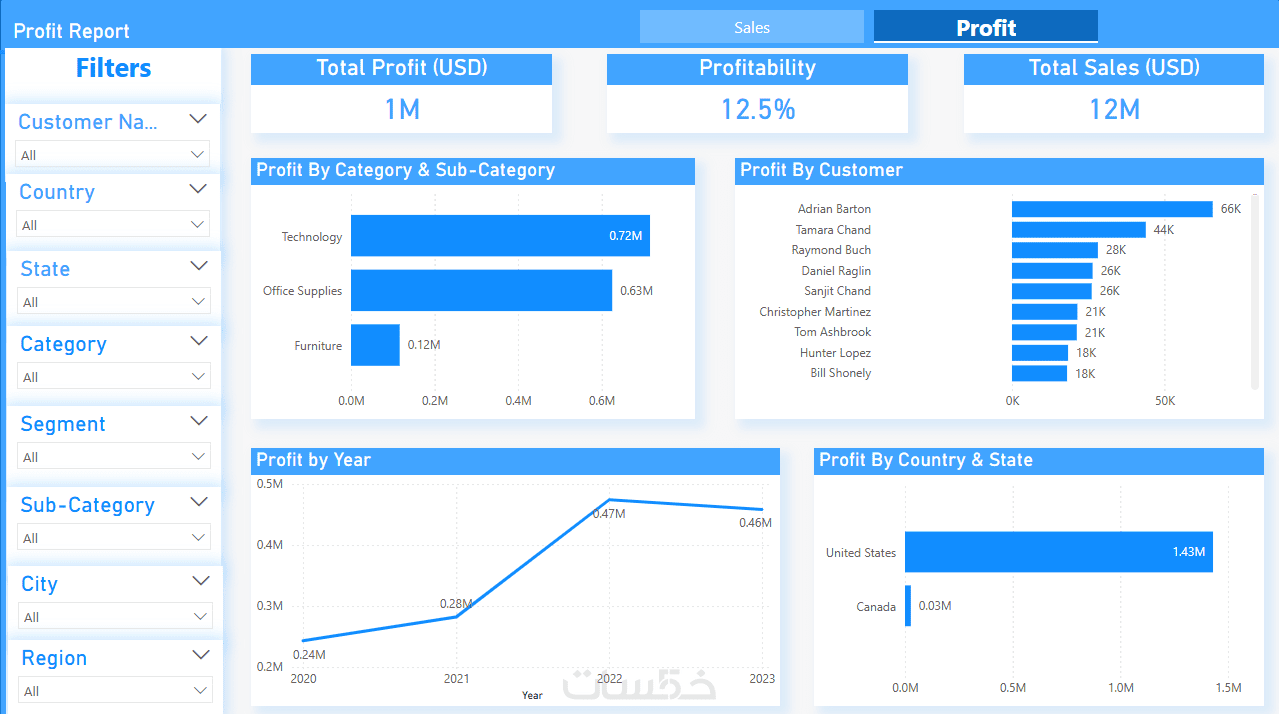Screen dimensions: 1279x714
Task: Click the Total Profit (USD) card
Action: pos(401,93)
